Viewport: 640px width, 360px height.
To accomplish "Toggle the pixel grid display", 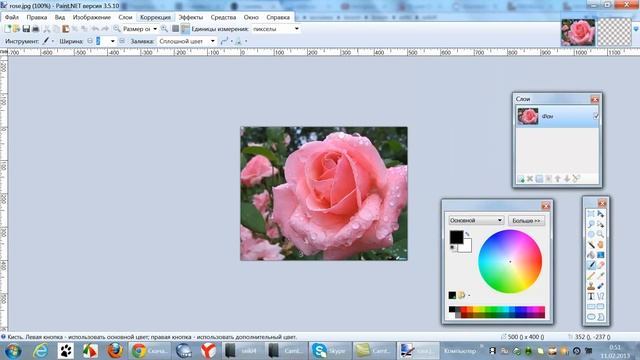I will pyautogui.click(x=176, y=29).
